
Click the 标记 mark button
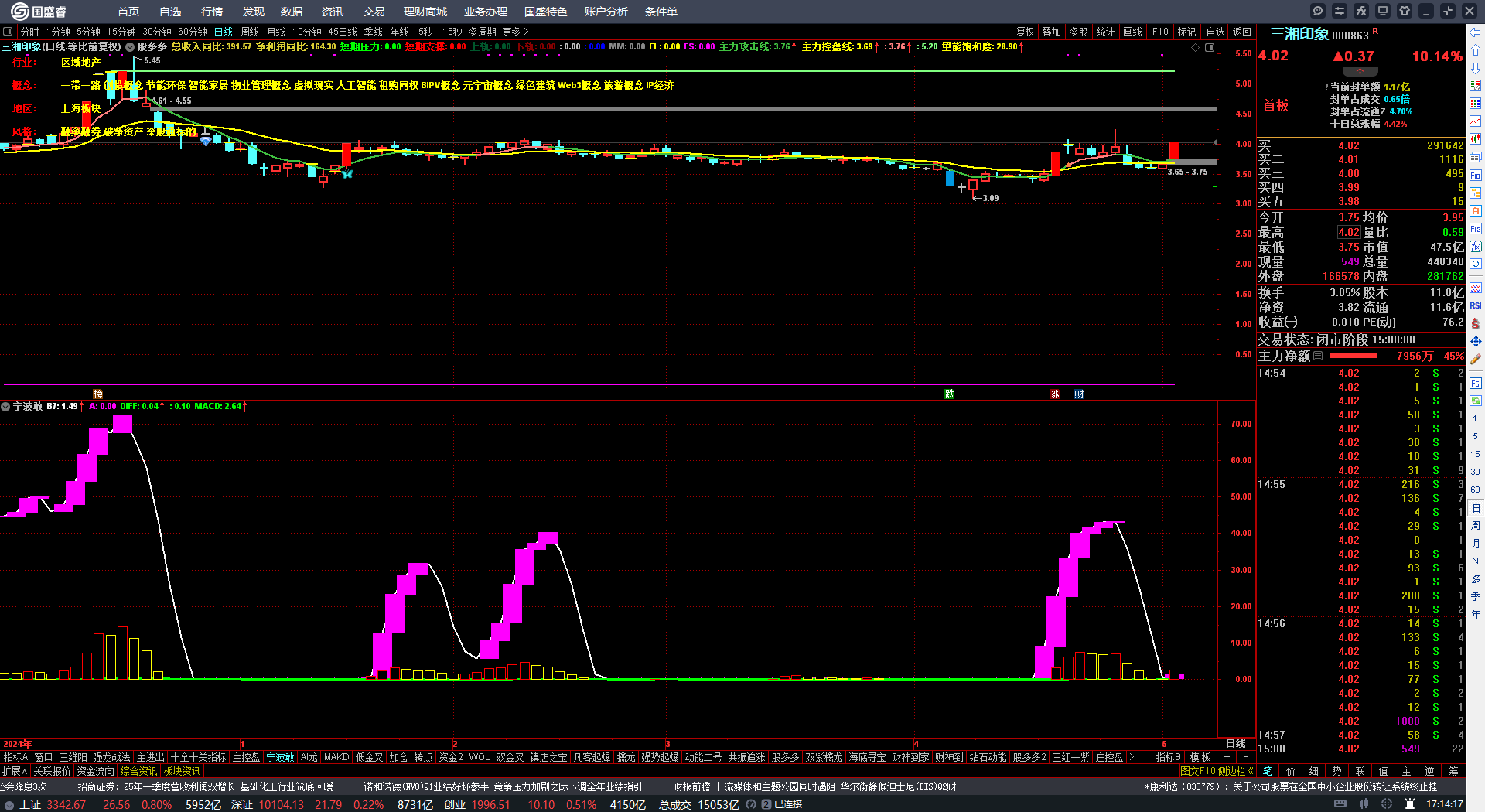[1186, 32]
